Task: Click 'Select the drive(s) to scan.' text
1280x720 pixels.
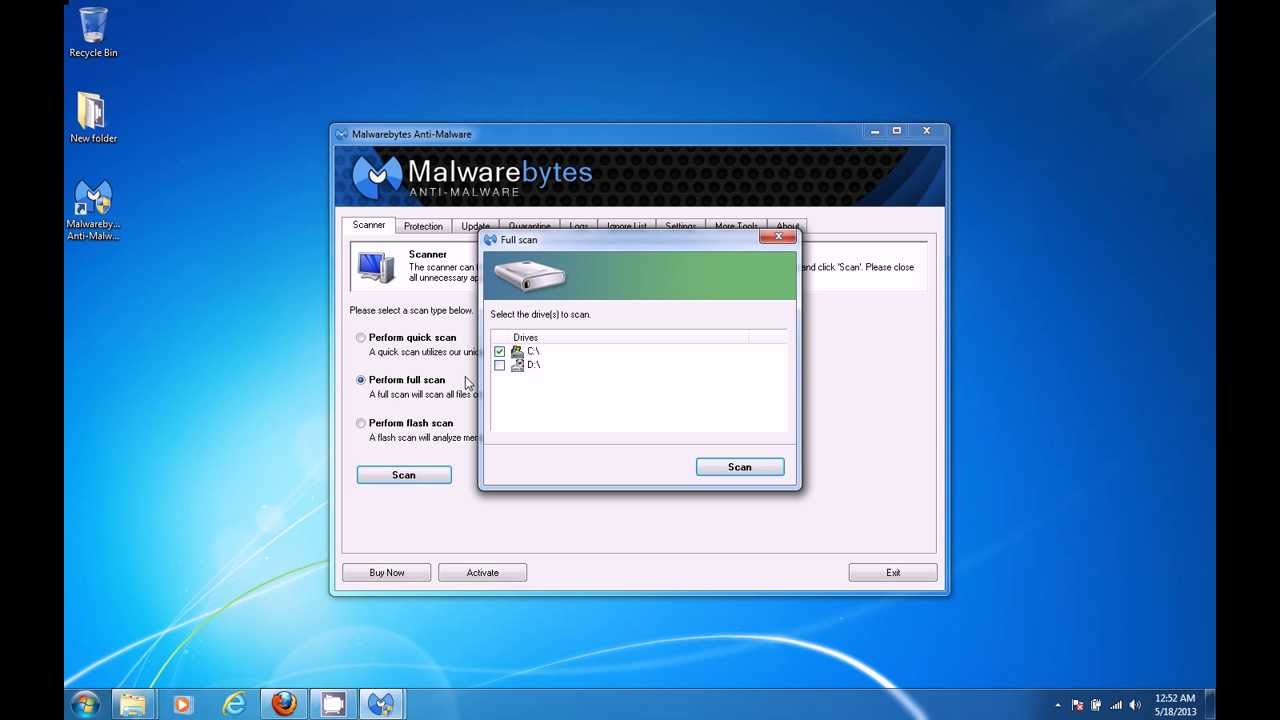Action: pos(541,315)
